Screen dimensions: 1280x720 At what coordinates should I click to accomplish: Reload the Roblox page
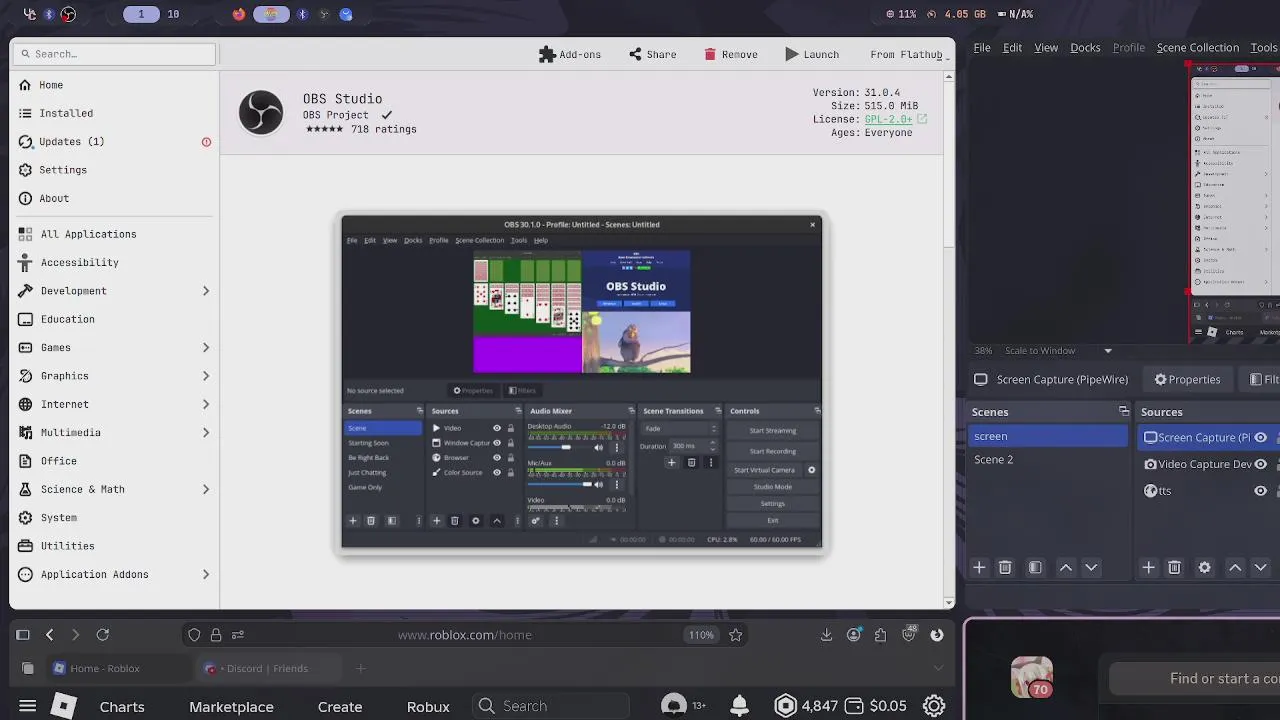click(102, 635)
